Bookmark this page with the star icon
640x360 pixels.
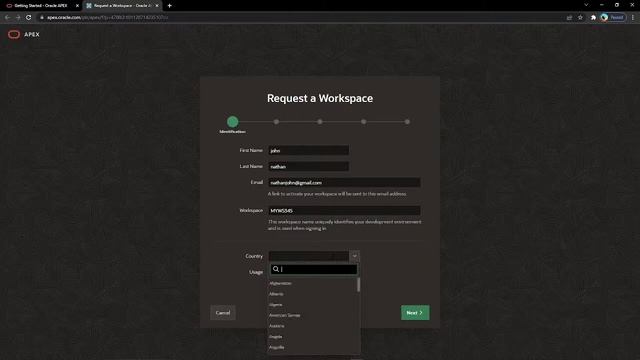coord(580,17)
